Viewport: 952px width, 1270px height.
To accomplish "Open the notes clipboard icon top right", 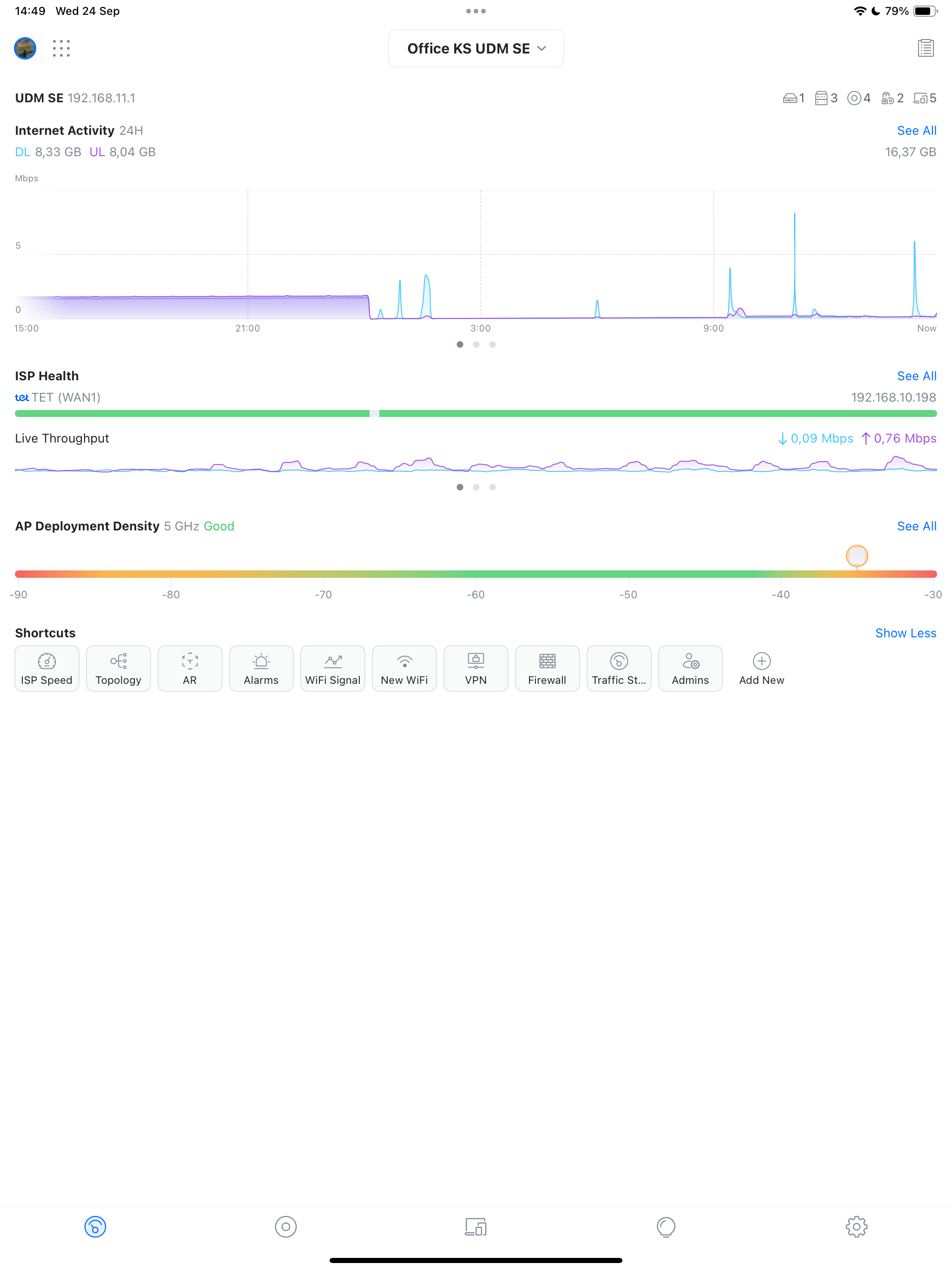I will point(926,48).
